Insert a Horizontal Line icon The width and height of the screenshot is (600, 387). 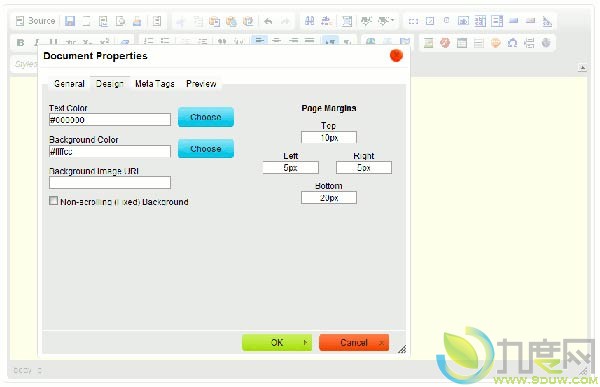pos(479,43)
